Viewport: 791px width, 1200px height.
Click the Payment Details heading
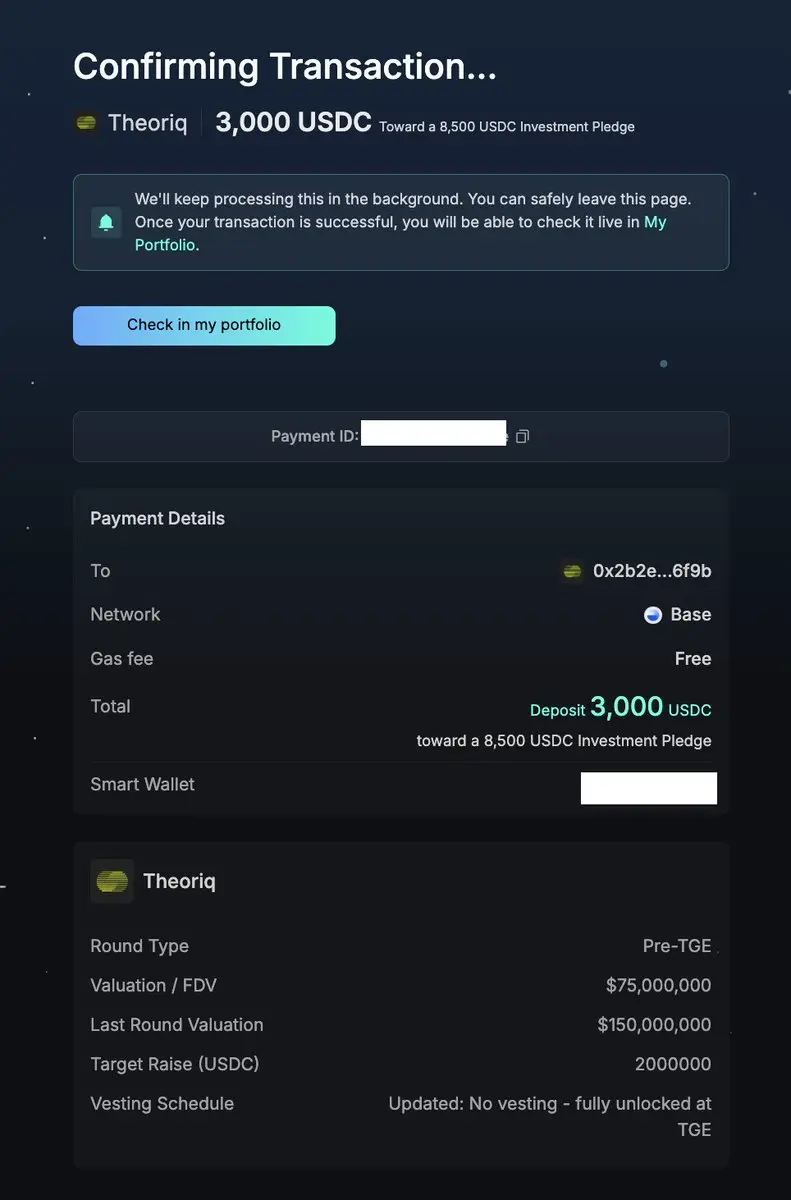pos(158,518)
